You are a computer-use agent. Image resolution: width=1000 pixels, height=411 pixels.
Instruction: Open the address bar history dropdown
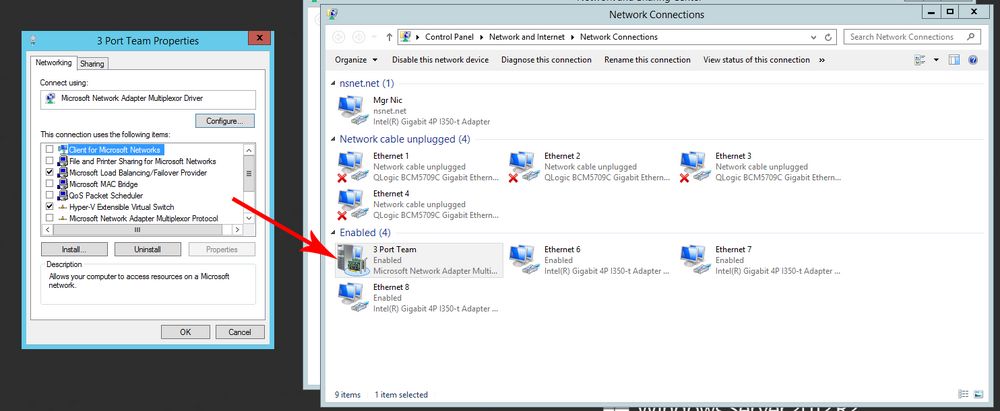tap(813, 37)
